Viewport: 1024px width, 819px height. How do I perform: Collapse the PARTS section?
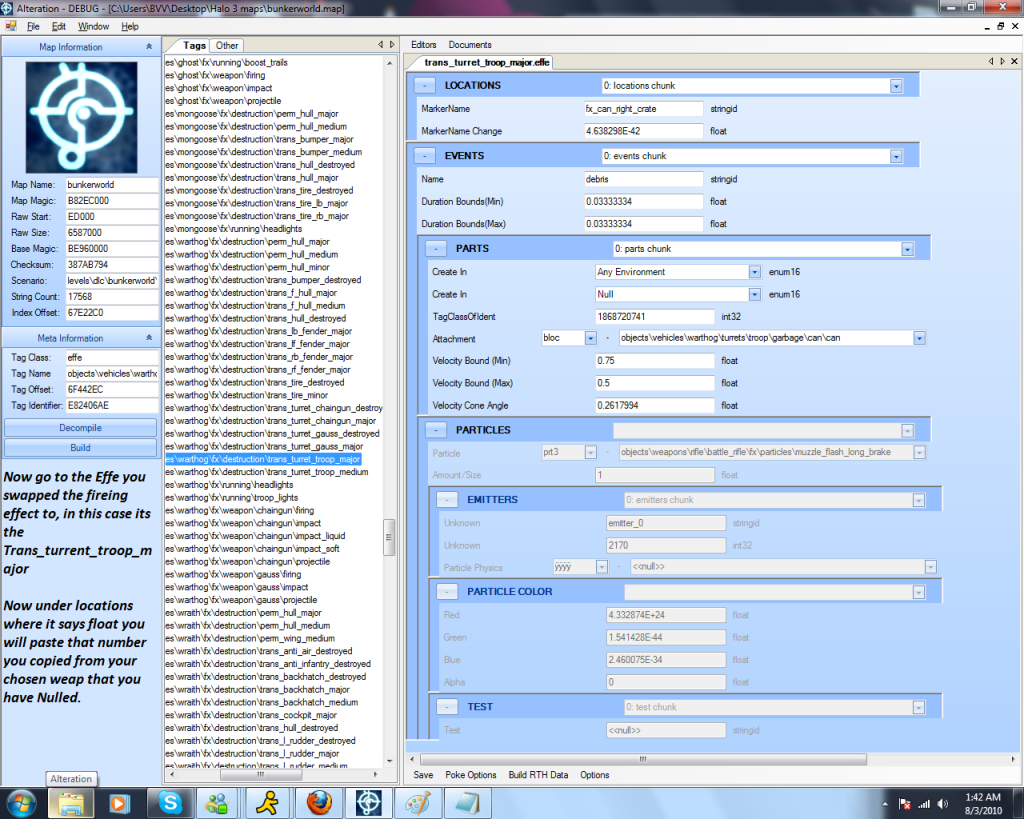point(436,249)
